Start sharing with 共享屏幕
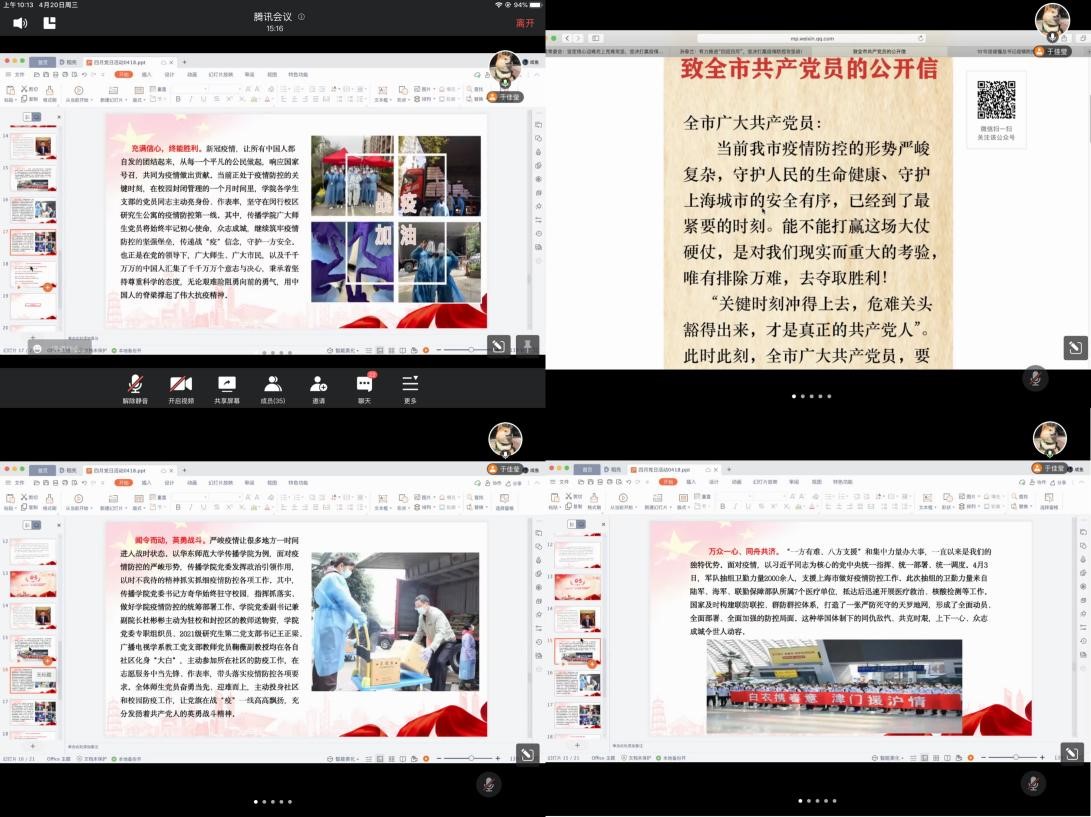Viewport: 1091px width, 817px height. (227, 389)
